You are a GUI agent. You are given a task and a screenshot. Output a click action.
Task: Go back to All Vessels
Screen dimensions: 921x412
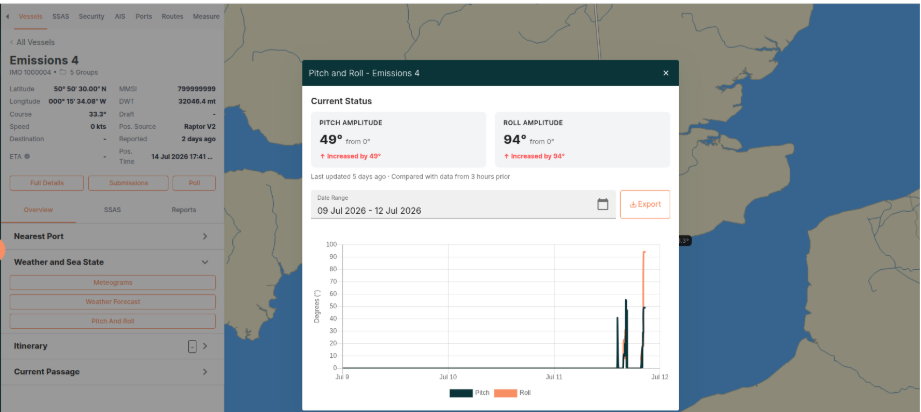coord(32,42)
